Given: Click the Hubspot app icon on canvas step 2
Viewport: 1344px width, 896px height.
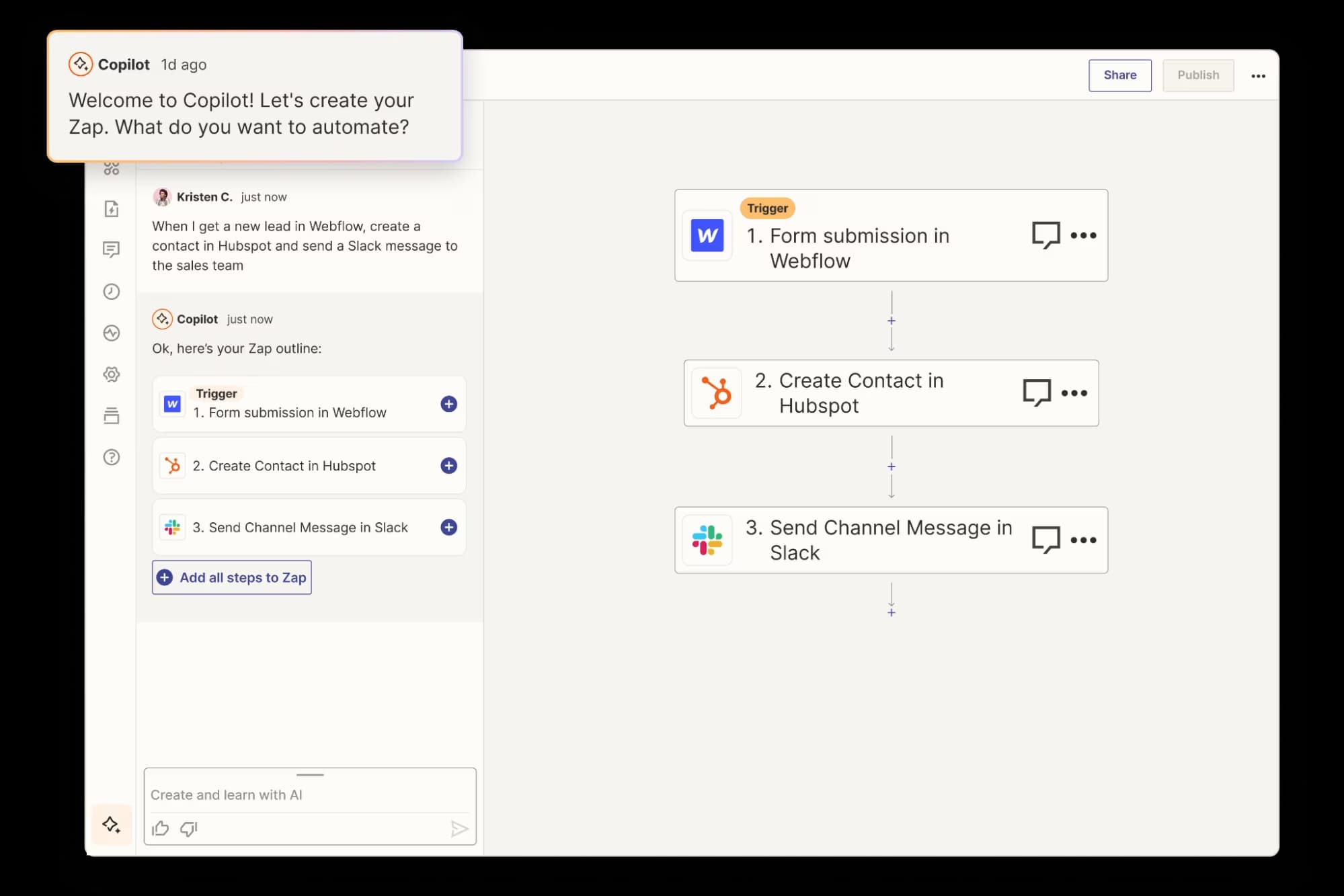Looking at the screenshot, I should 717,393.
